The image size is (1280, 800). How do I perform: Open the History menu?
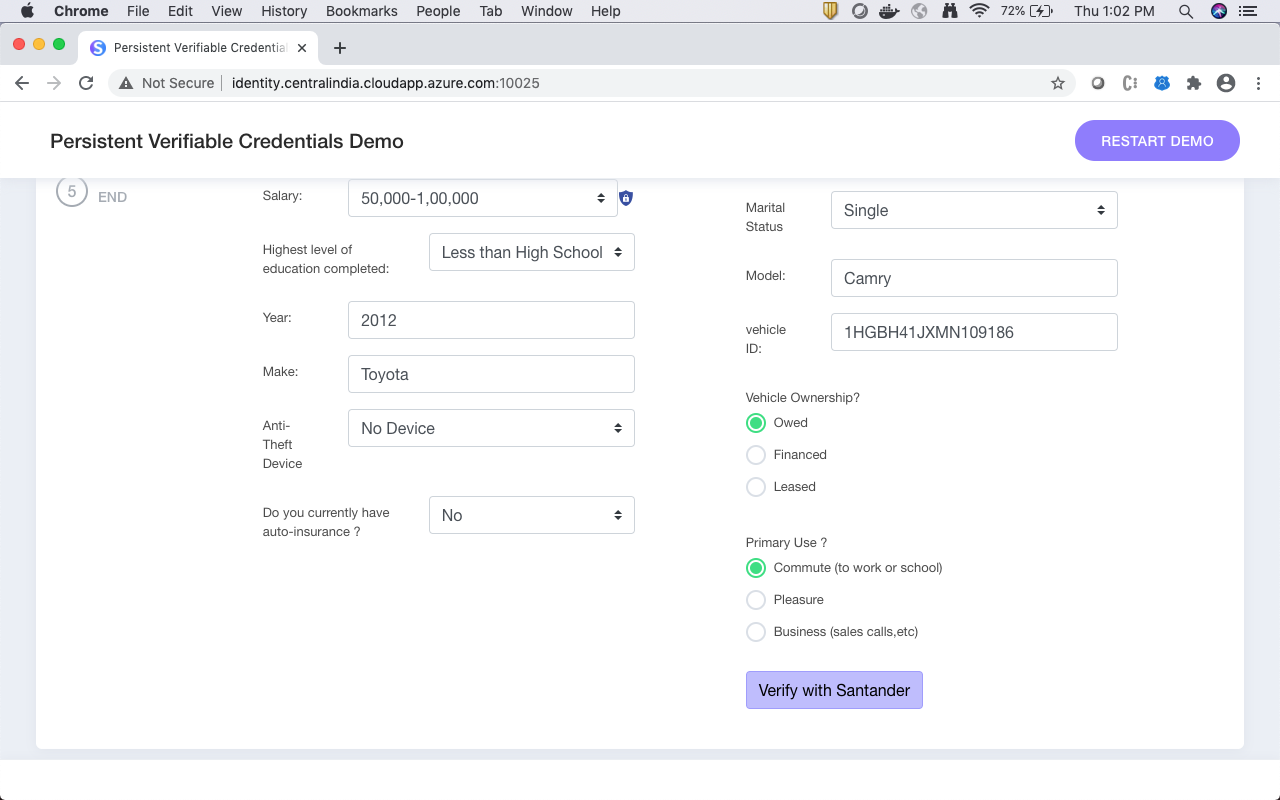[284, 11]
